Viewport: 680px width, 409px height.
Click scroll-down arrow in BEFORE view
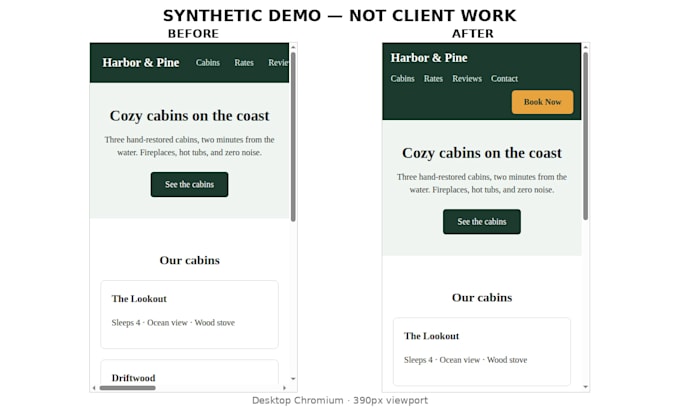click(293, 379)
